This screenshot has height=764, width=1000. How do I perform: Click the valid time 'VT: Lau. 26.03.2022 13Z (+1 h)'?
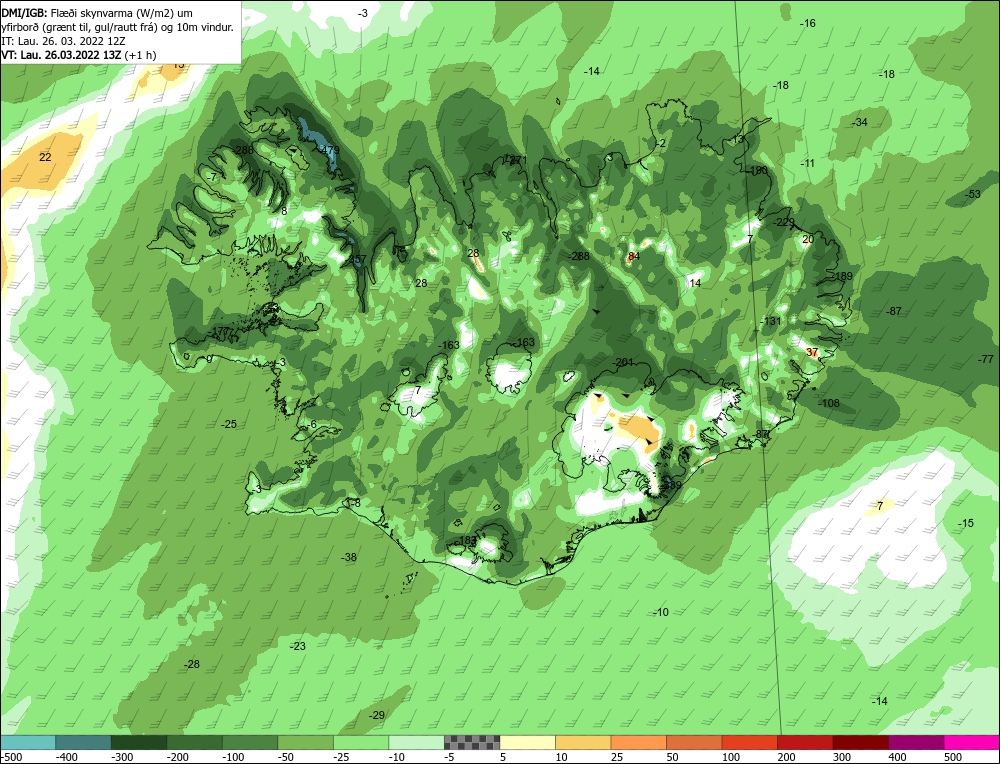pos(78,55)
